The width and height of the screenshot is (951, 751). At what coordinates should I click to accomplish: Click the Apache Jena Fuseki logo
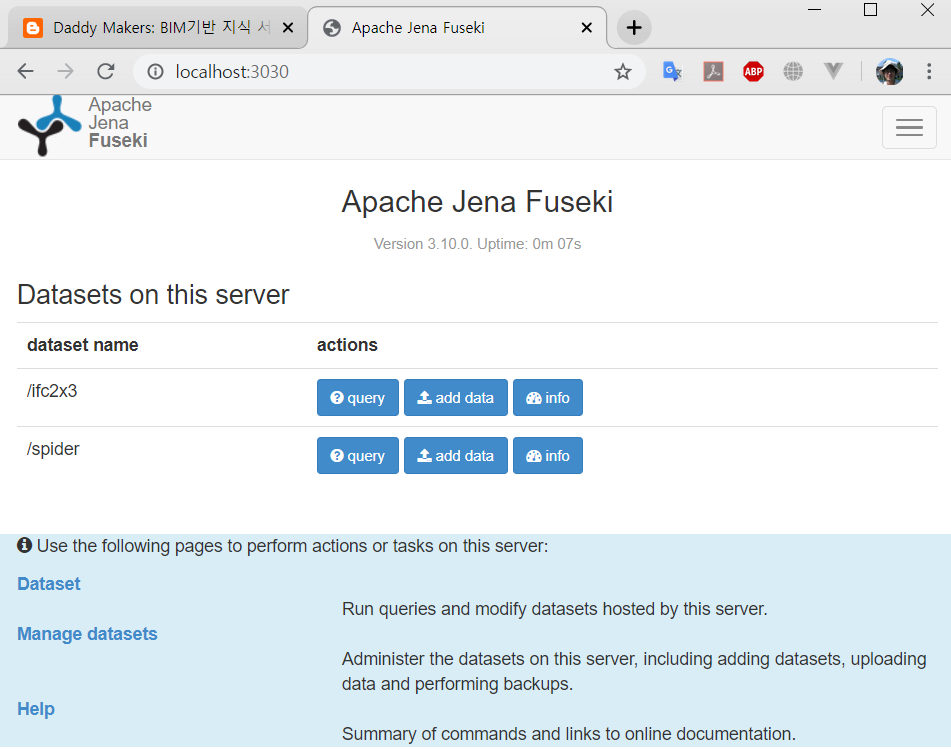[x=85, y=124]
